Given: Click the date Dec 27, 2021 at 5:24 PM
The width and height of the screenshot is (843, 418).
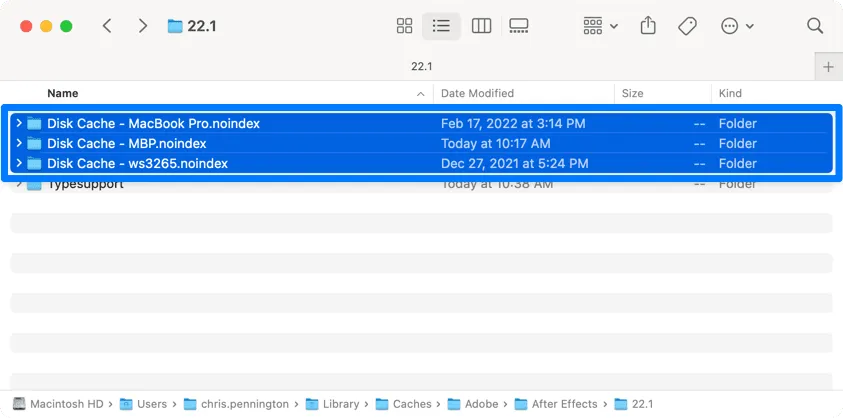Looking at the screenshot, I should [515, 164].
